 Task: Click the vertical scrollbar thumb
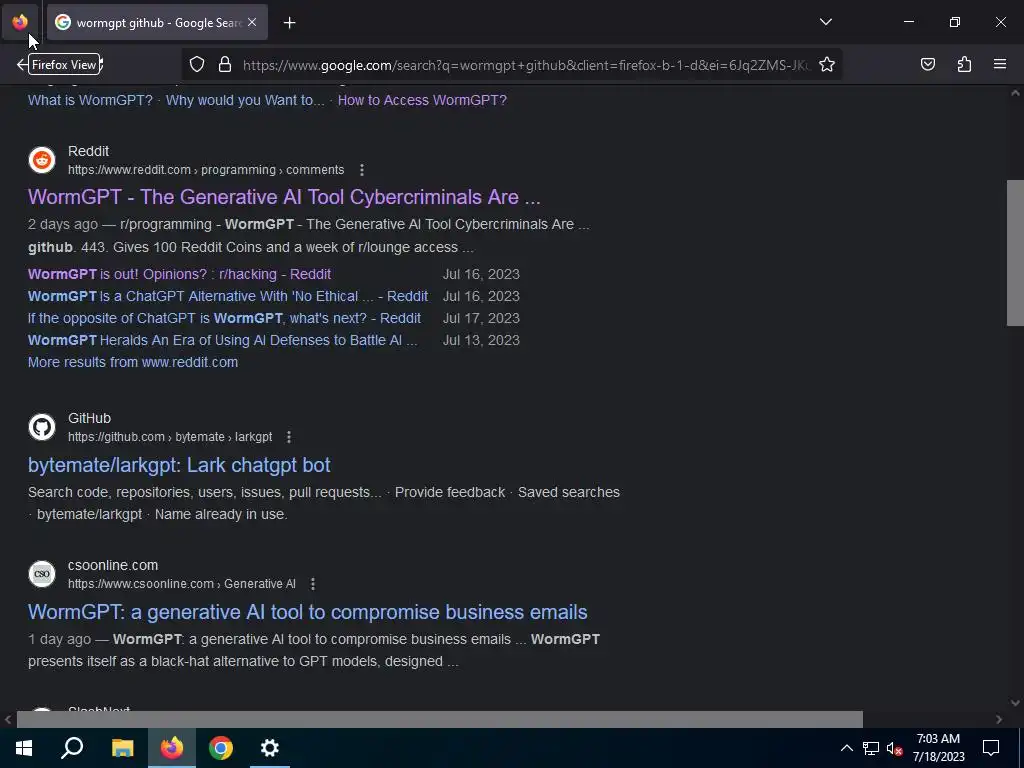click(1015, 253)
